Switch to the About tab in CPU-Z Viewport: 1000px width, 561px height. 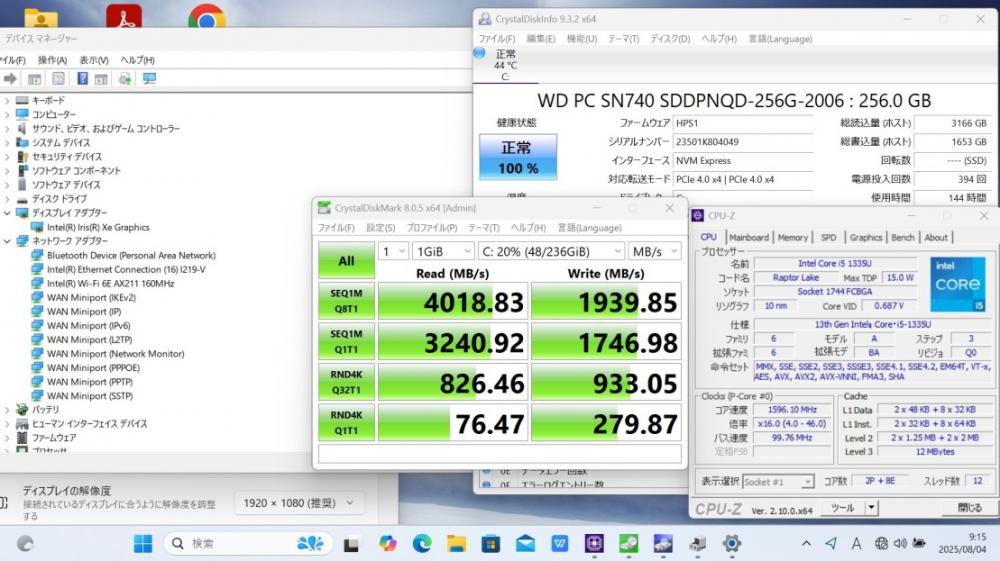[x=936, y=237]
